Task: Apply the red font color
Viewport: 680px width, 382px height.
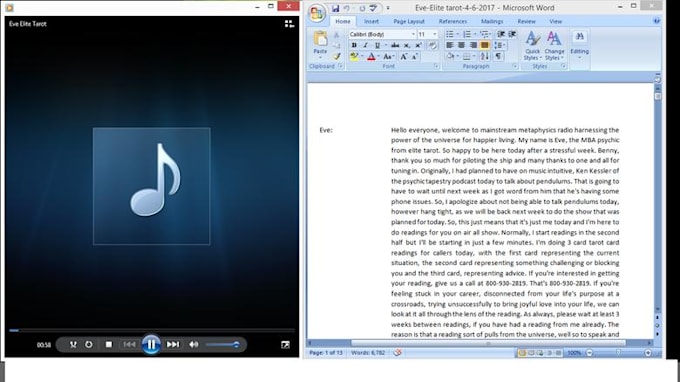Action: point(371,56)
